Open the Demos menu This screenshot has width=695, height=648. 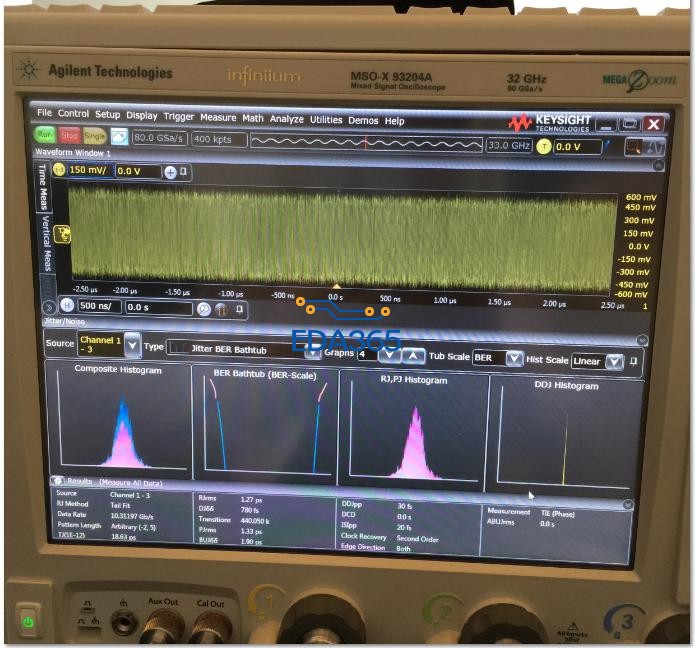click(x=363, y=121)
